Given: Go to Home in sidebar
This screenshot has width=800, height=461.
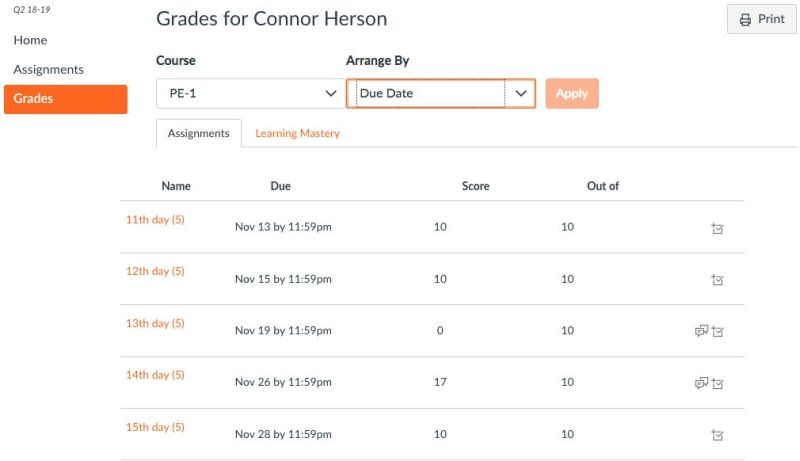Looking at the screenshot, I should click(30, 40).
